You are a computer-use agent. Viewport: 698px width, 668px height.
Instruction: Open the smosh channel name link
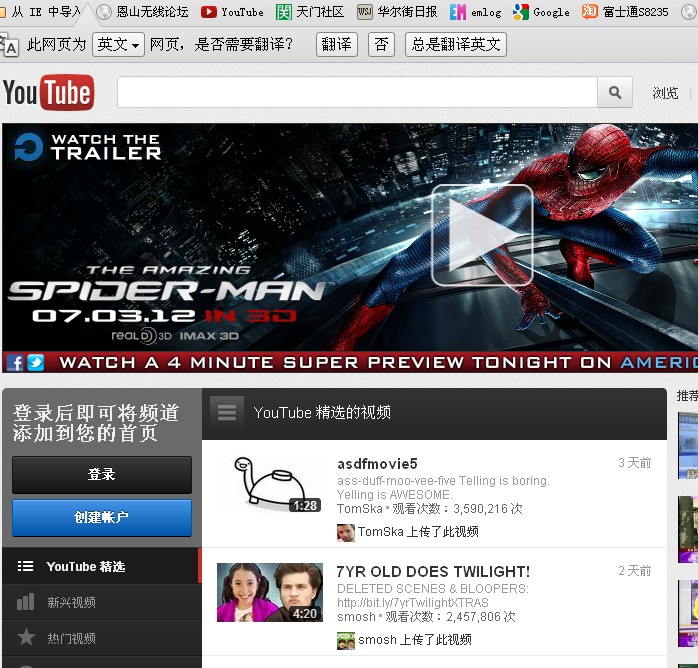pyautogui.click(x=357, y=617)
